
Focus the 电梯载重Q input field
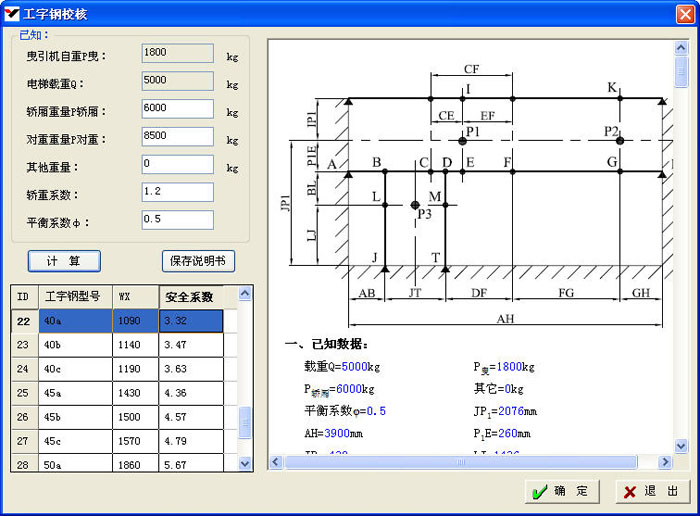[177, 80]
